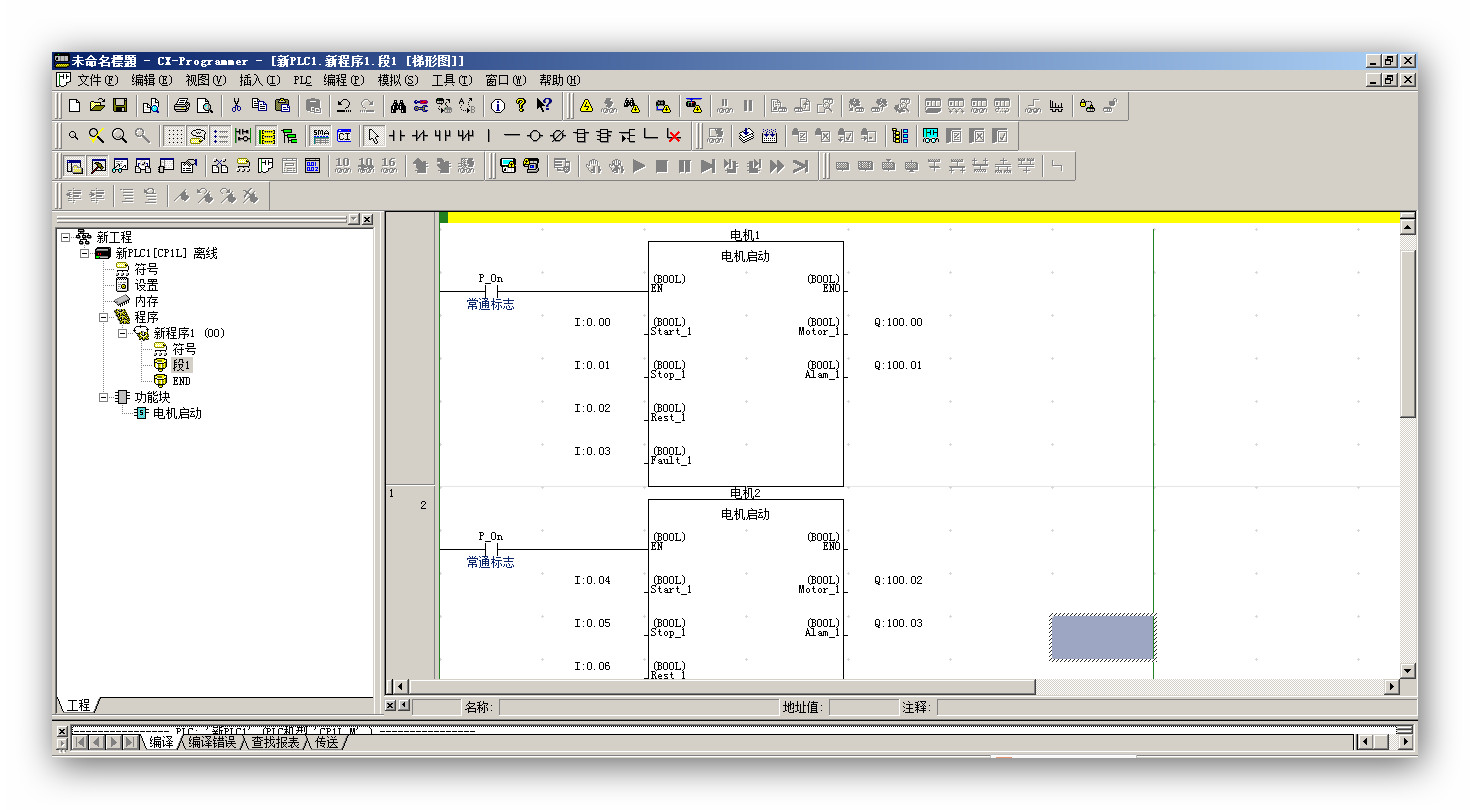
Task: Click the Print icon in the toolbar
Action: (x=181, y=105)
